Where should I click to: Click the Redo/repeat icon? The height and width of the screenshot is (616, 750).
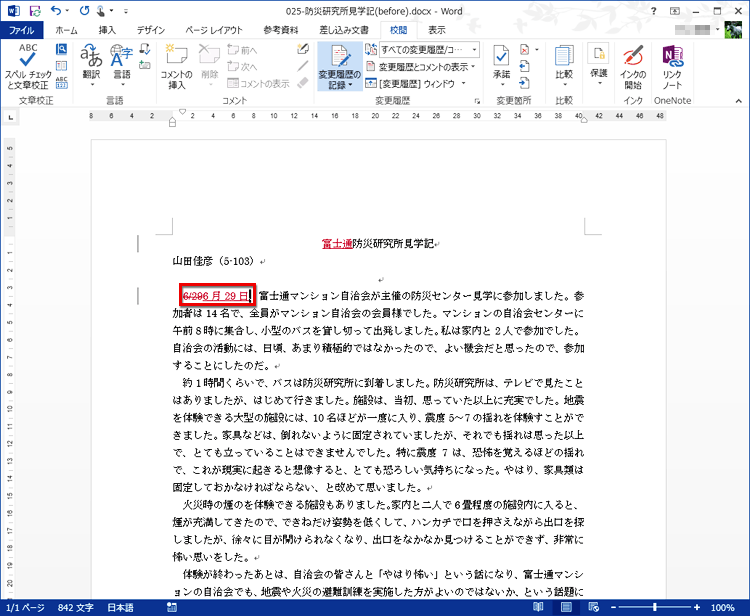(85, 11)
